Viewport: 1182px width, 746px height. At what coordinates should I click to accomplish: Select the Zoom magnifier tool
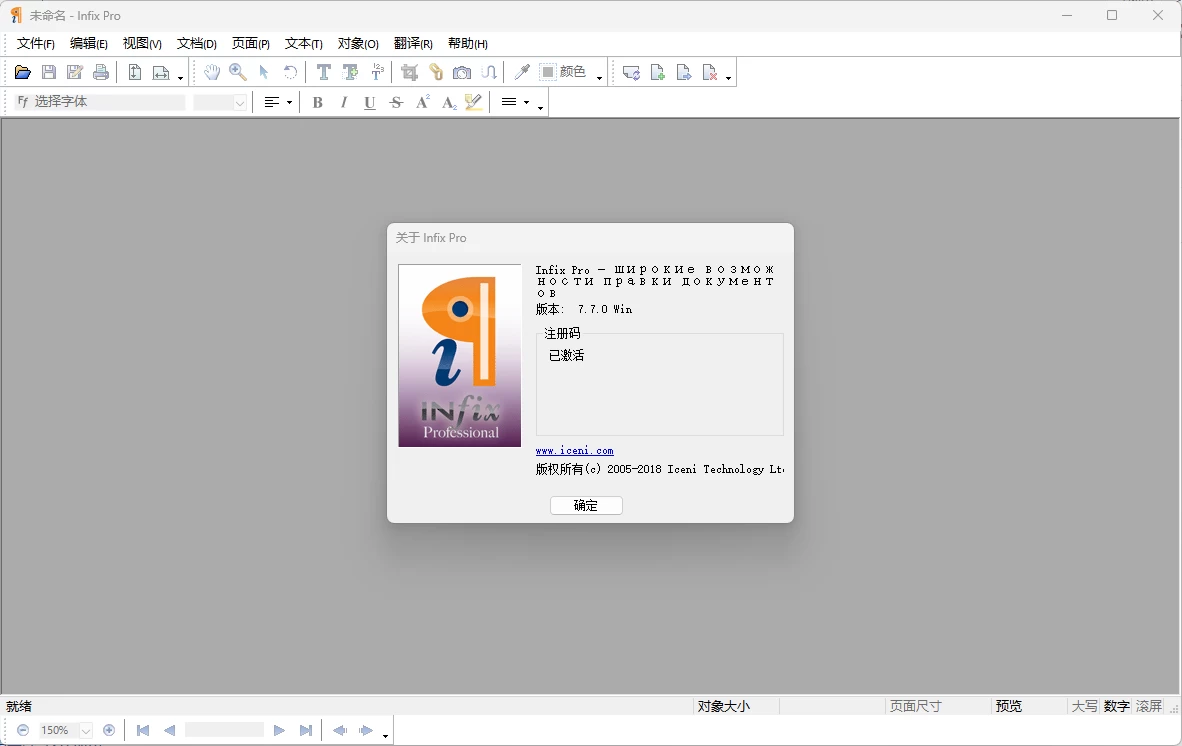[238, 72]
